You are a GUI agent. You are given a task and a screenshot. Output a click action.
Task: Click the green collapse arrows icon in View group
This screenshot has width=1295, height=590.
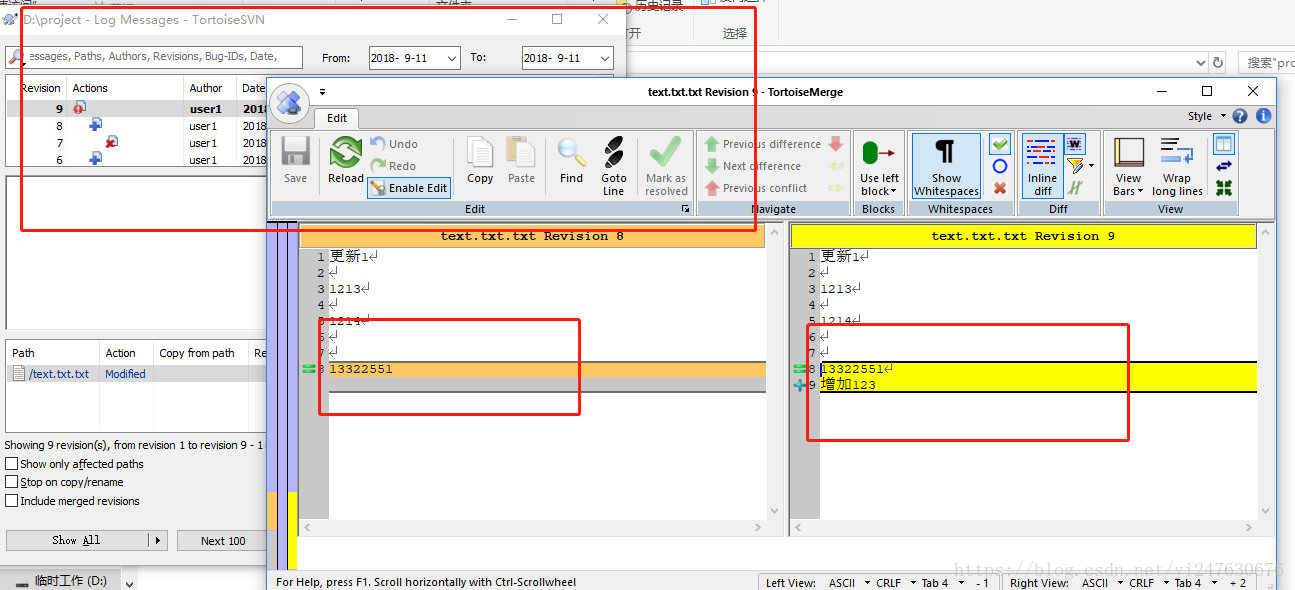coord(1224,188)
